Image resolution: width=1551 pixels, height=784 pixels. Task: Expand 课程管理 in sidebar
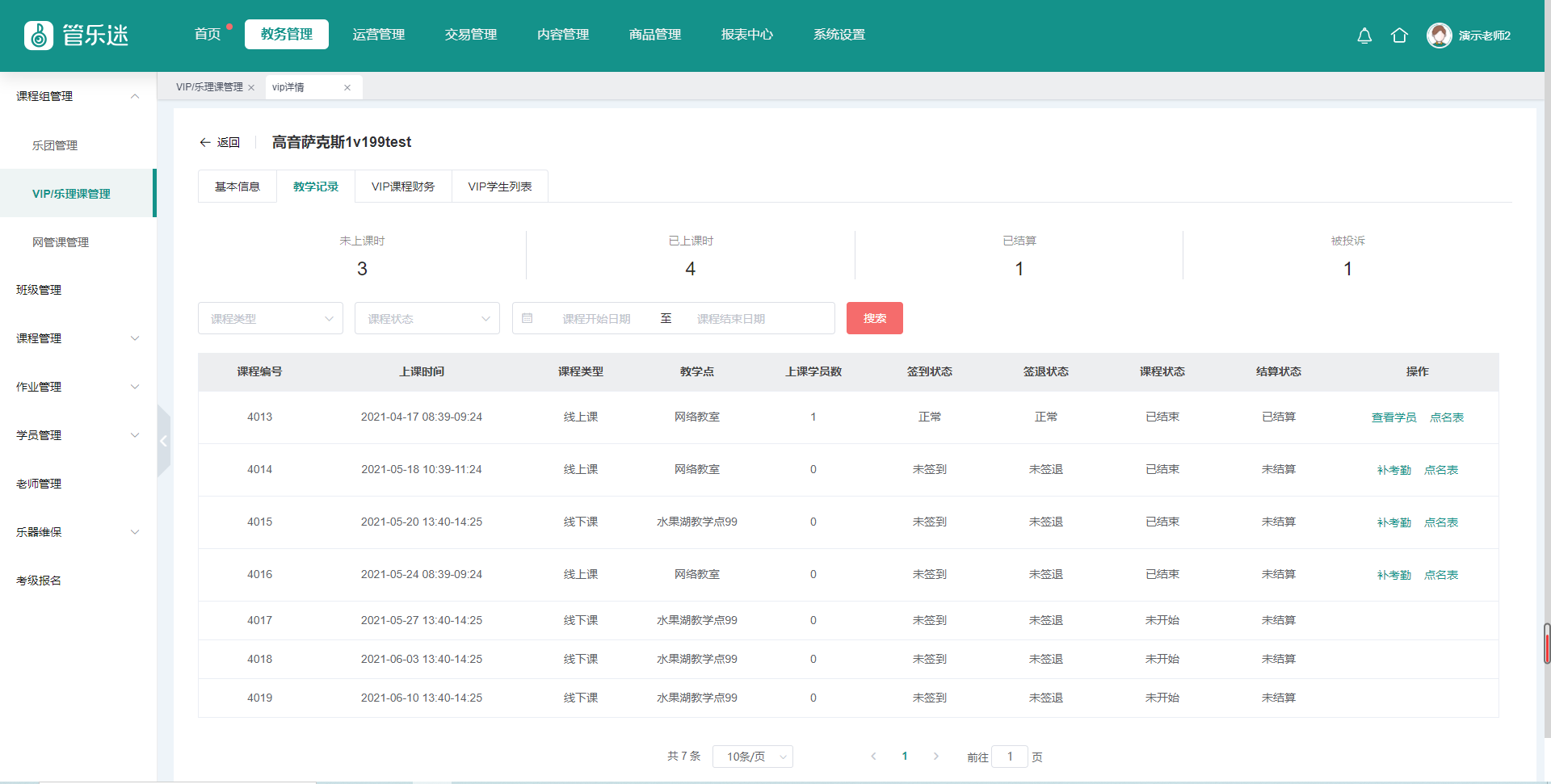click(x=78, y=338)
